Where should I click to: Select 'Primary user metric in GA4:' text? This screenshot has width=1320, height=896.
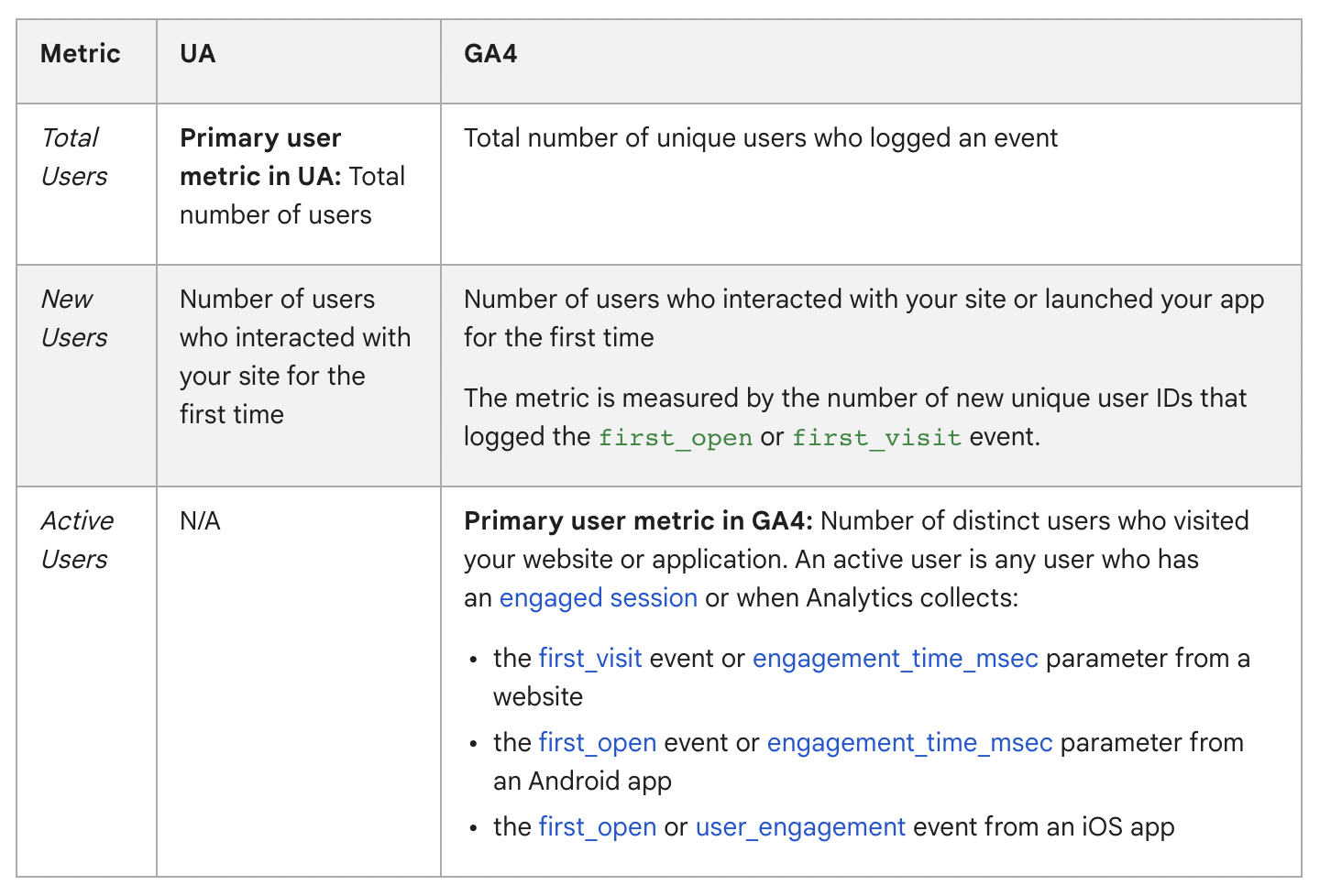[638, 521]
